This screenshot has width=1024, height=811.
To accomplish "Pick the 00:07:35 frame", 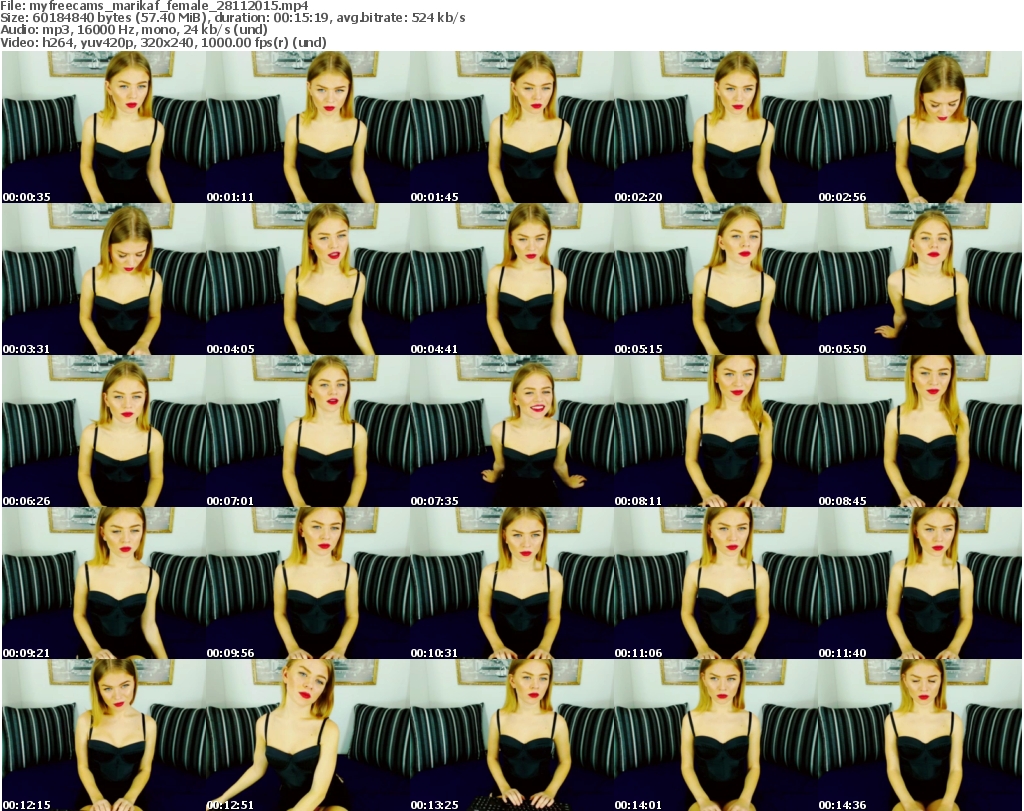I will [512, 432].
